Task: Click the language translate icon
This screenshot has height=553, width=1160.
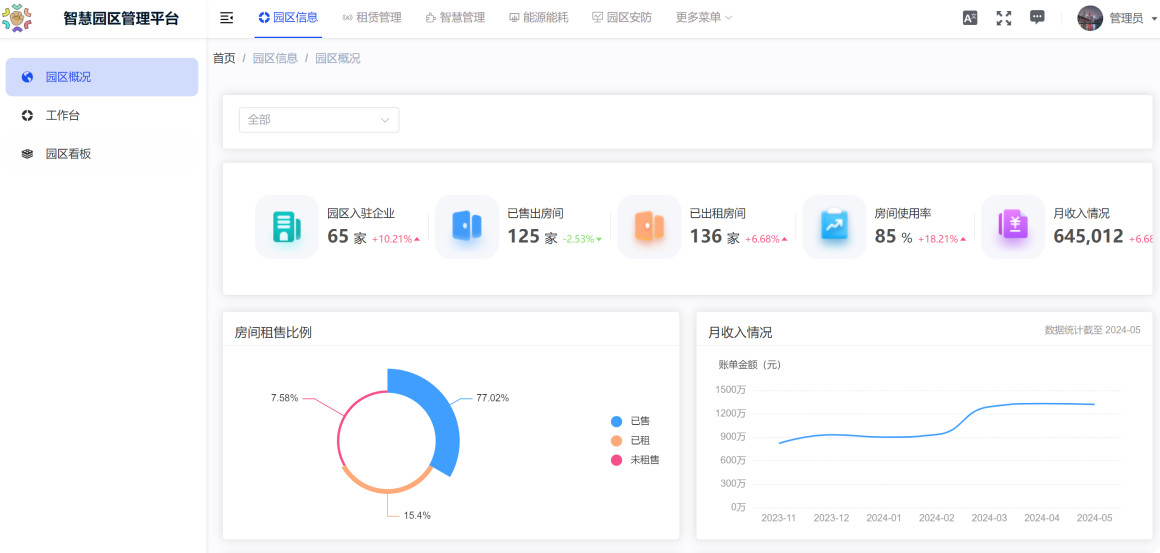Action: click(x=970, y=18)
